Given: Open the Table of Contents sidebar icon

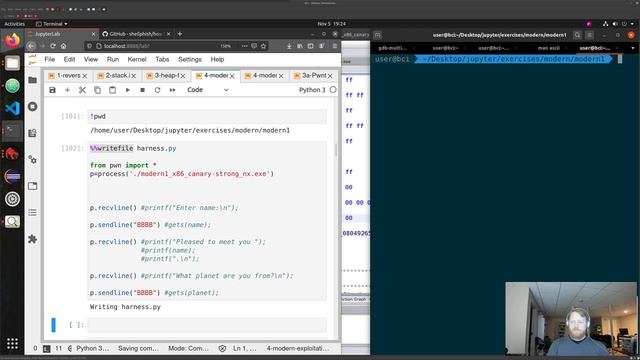Looking at the screenshot, I should point(33,213).
